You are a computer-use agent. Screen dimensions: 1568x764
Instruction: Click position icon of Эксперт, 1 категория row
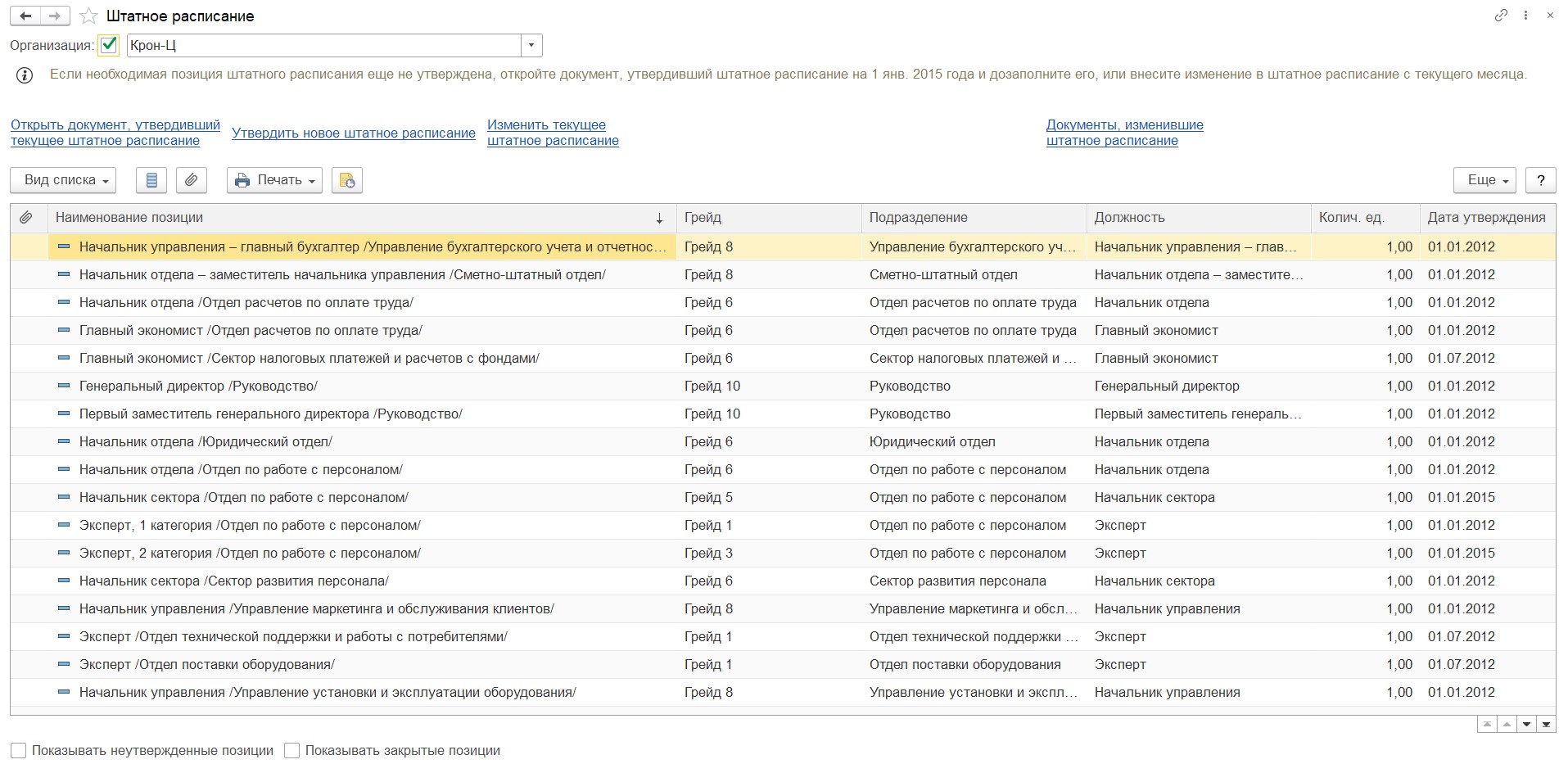[x=64, y=525]
